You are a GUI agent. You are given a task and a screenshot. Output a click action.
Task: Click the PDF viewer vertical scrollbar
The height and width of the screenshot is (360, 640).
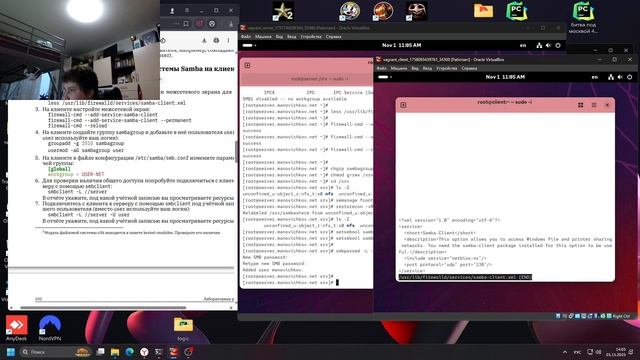point(236,152)
